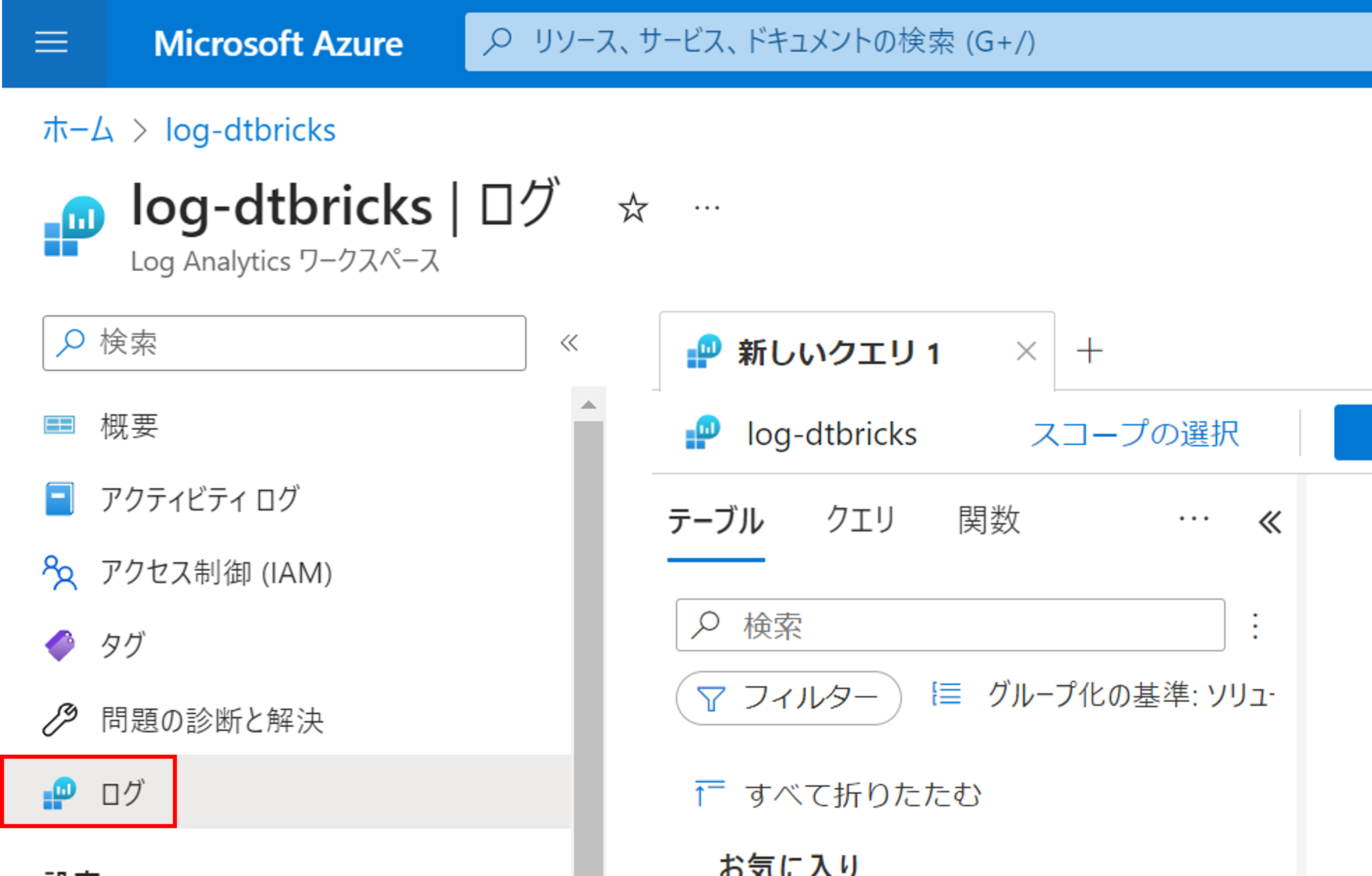This screenshot has height=876, width=1372.
Task: Select the 概要 sidebar item
Action: tap(129, 426)
